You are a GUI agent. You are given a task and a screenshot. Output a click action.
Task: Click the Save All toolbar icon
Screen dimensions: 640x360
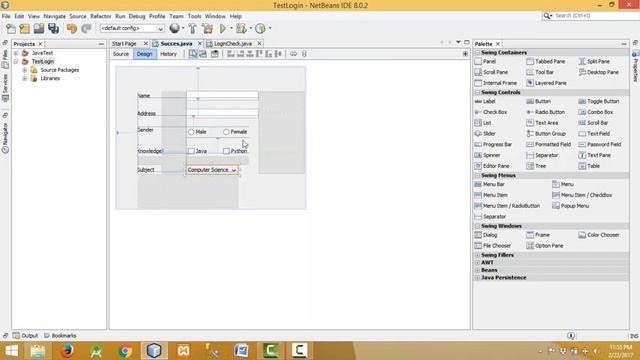click(x=53, y=29)
